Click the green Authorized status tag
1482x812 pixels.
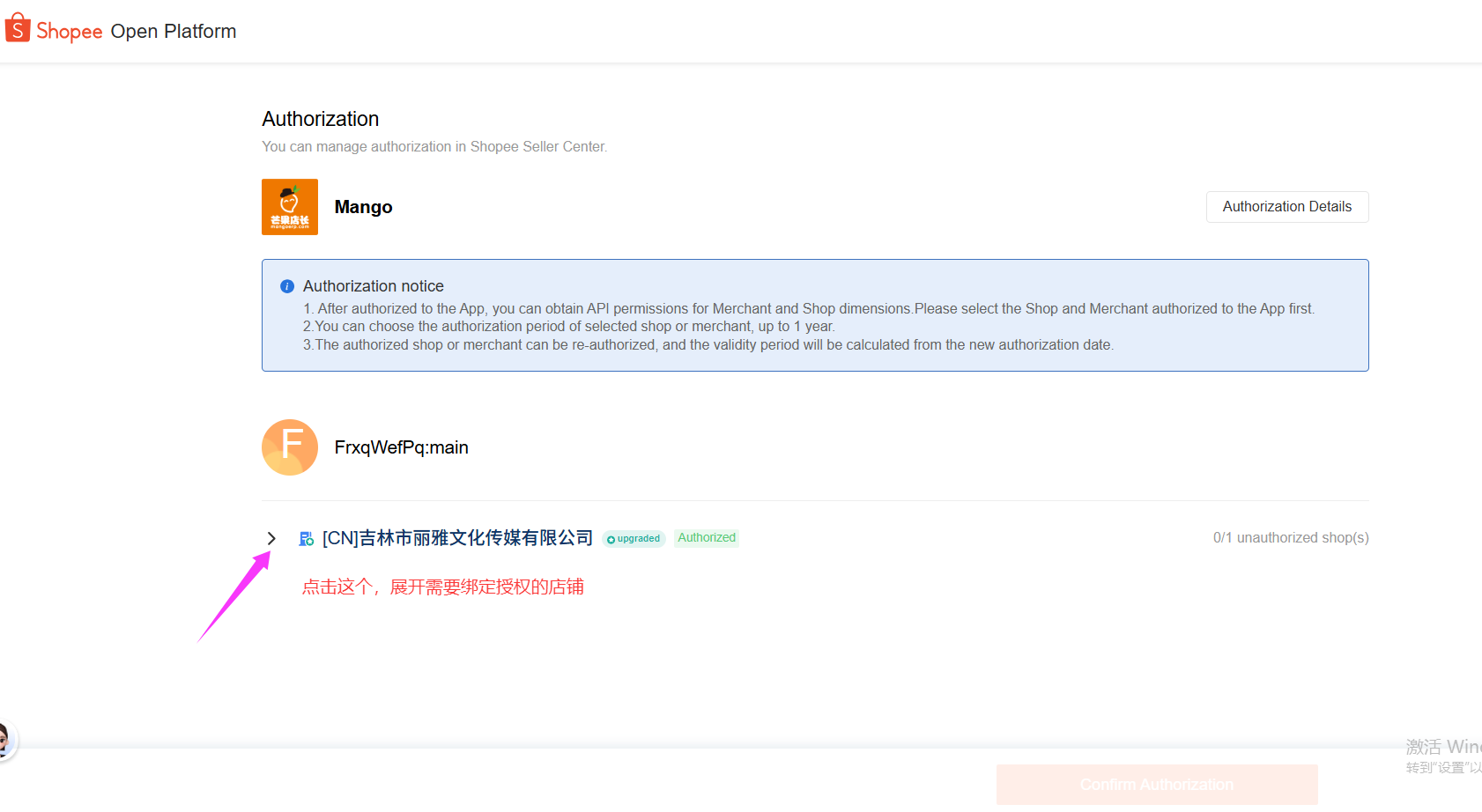[706, 538]
